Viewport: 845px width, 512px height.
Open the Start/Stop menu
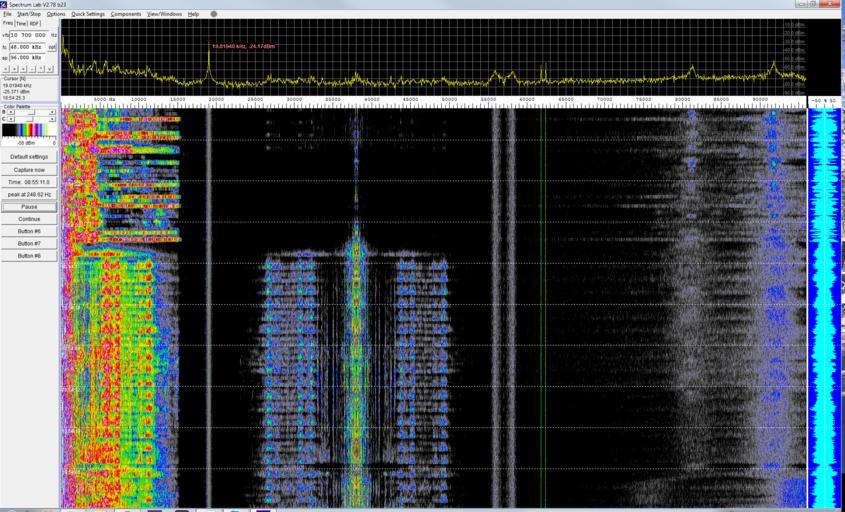tap(29, 14)
